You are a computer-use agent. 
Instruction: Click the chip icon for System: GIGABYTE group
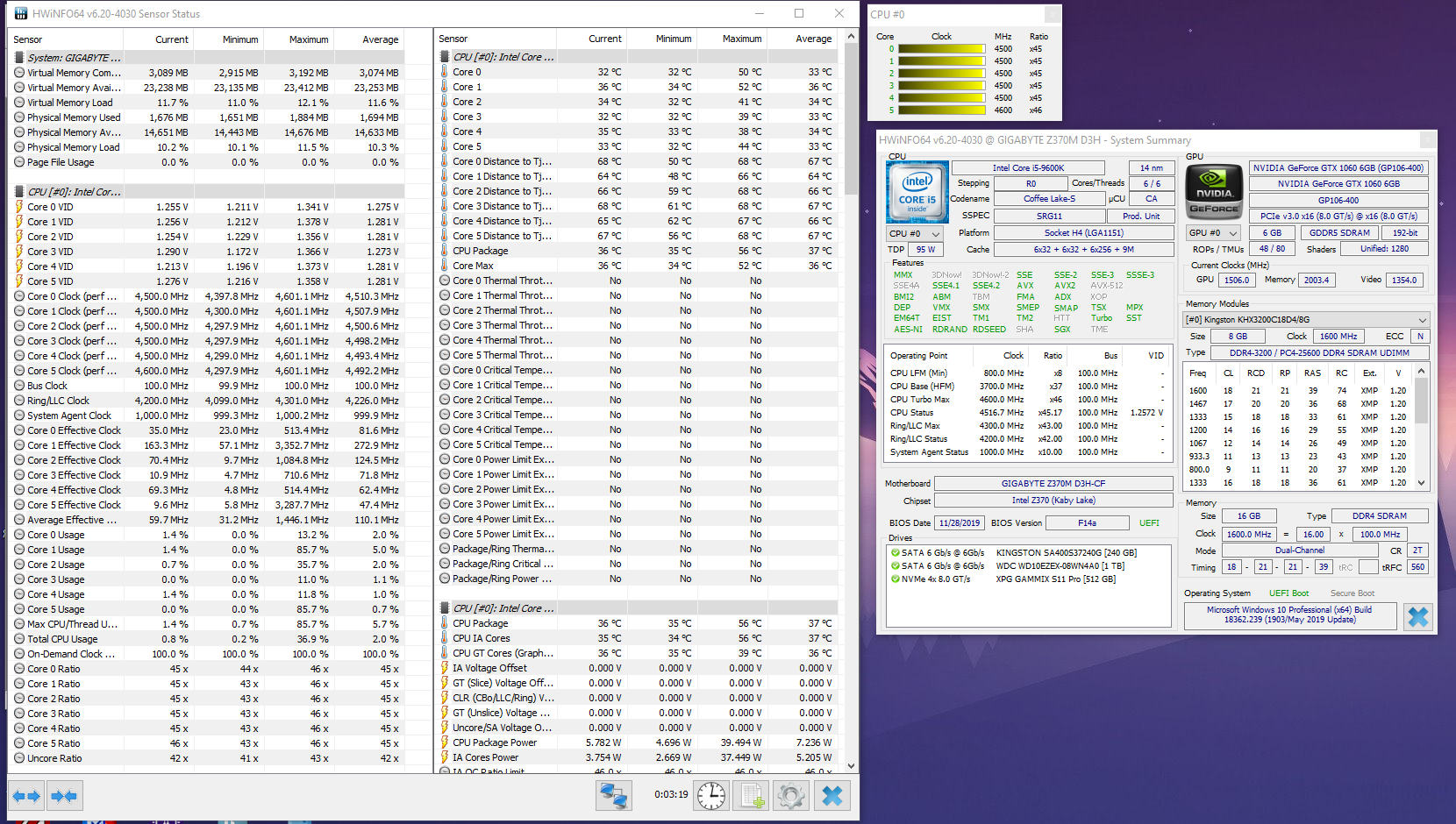[x=19, y=58]
